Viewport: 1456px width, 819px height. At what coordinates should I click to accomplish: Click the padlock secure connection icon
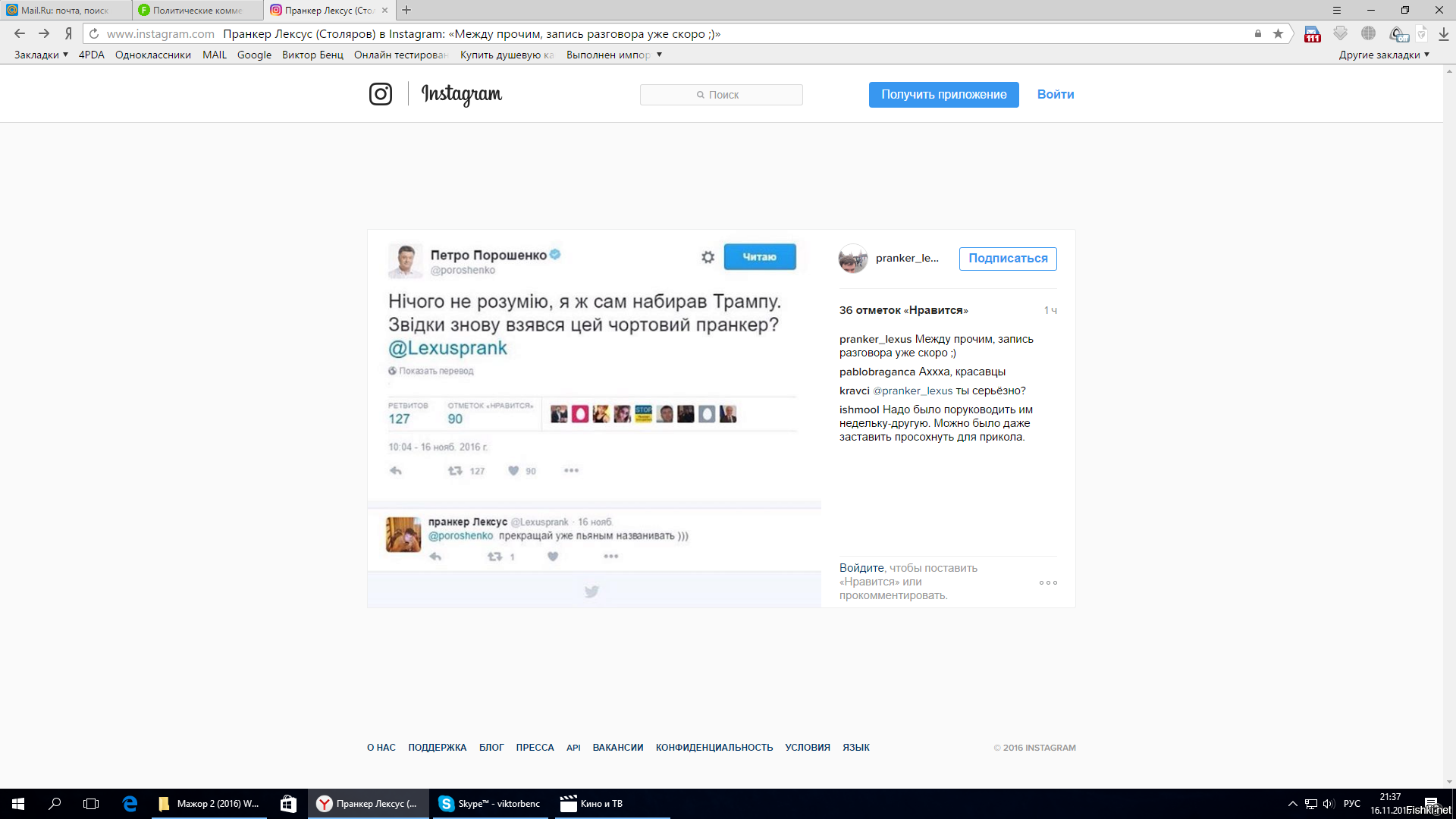1258,33
